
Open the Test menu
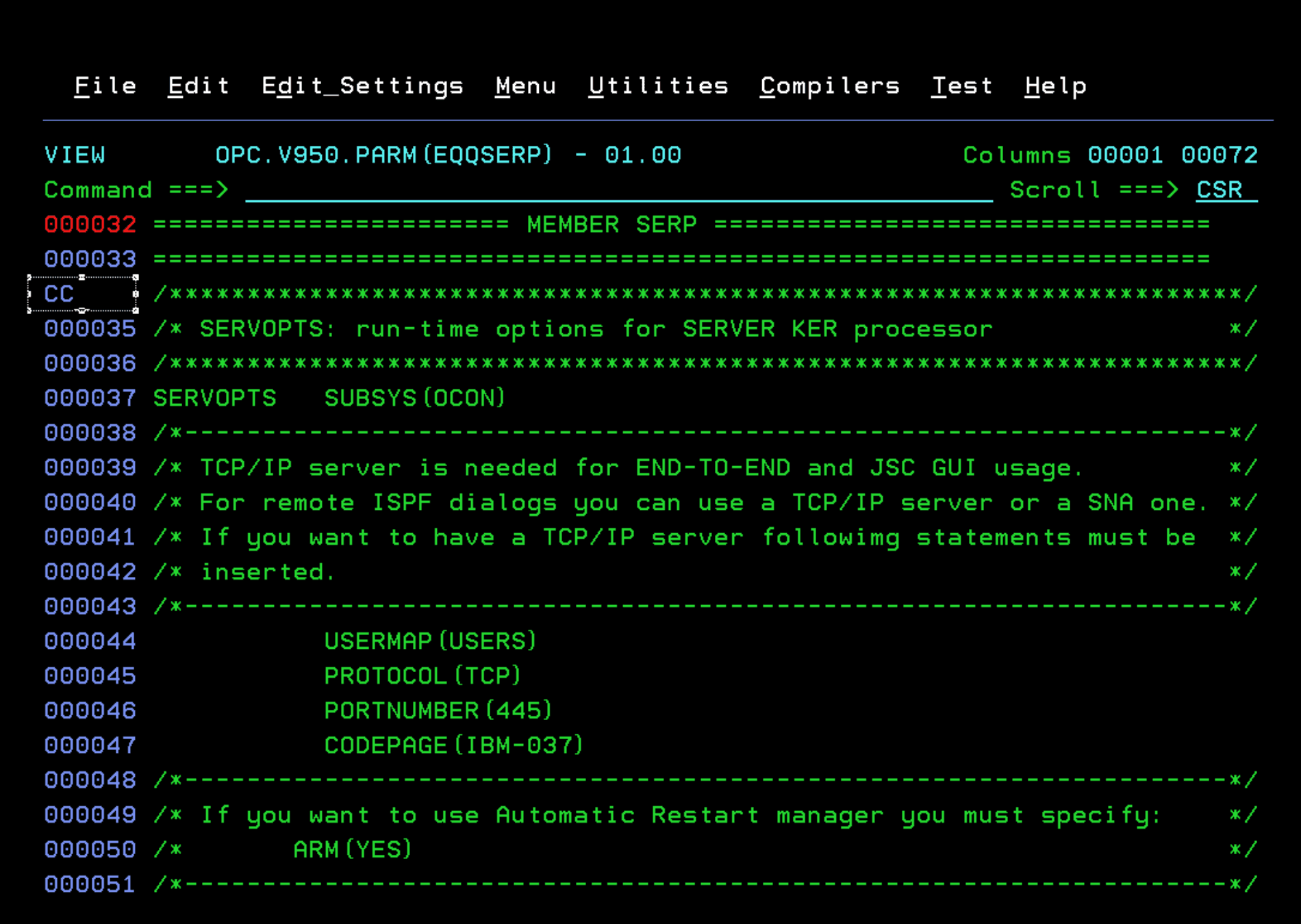[x=962, y=86]
